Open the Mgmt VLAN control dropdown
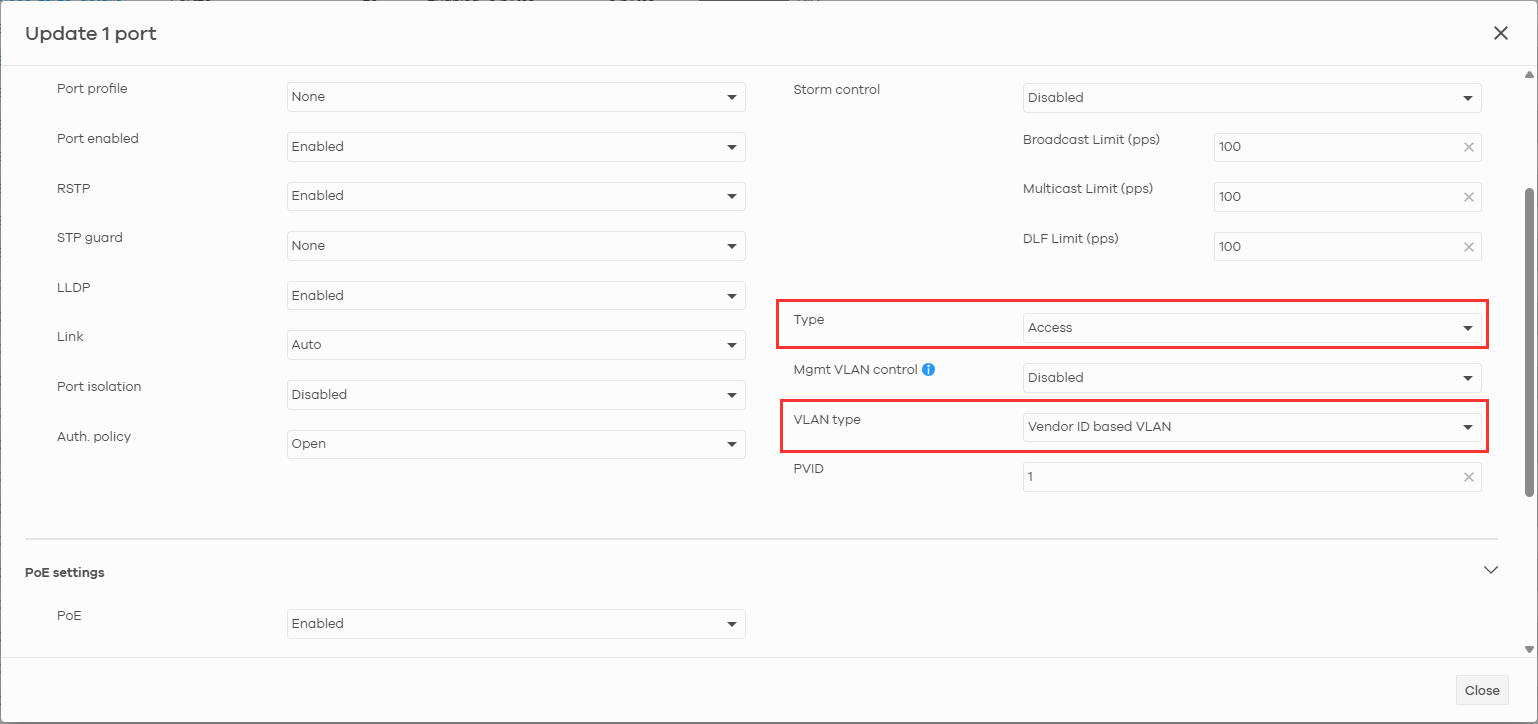Screen dimensions: 1538x724 1252,378
